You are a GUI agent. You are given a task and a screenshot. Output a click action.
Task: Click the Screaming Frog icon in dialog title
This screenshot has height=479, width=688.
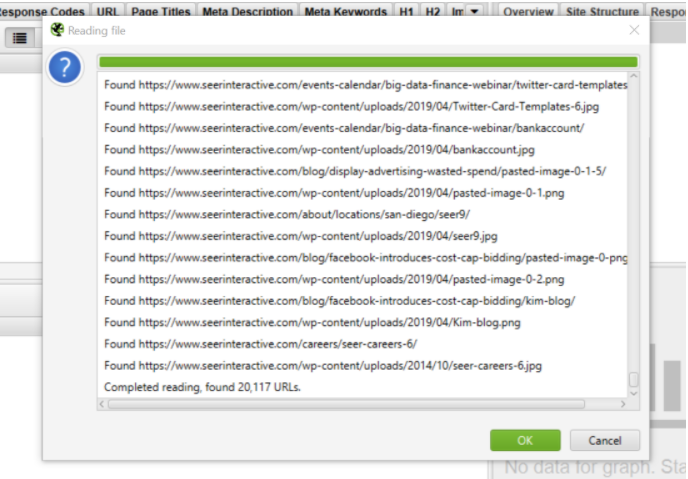[x=58, y=30]
